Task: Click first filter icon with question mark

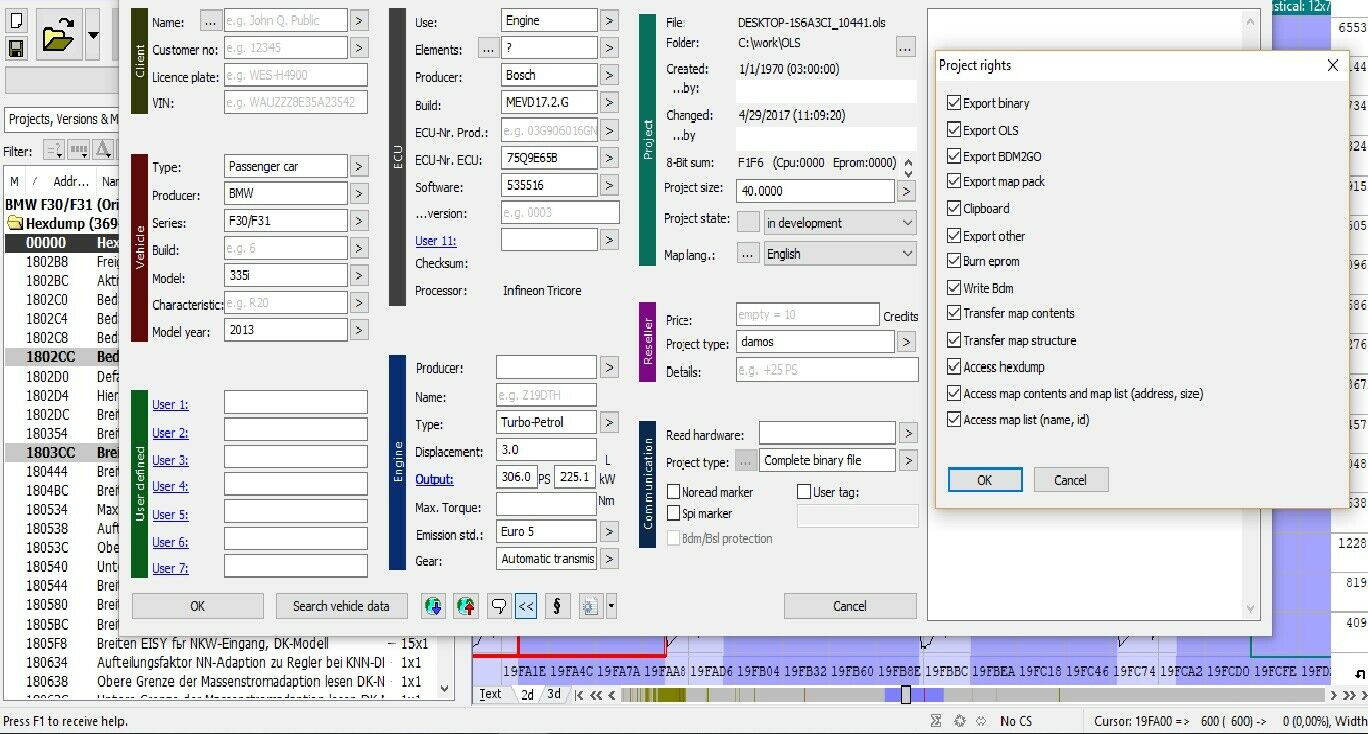Action: coord(53,151)
